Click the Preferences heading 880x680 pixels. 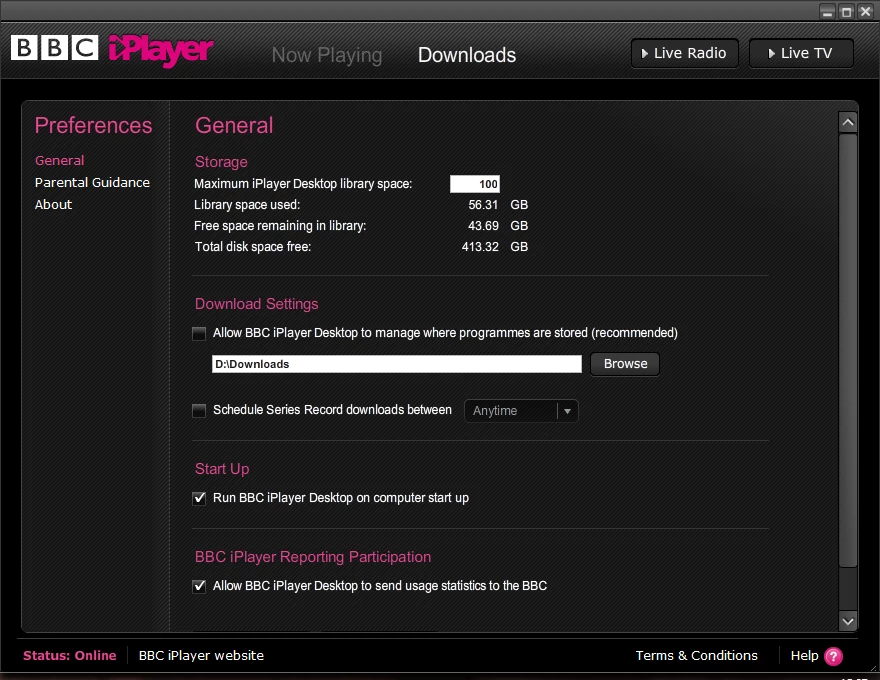point(93,126)
